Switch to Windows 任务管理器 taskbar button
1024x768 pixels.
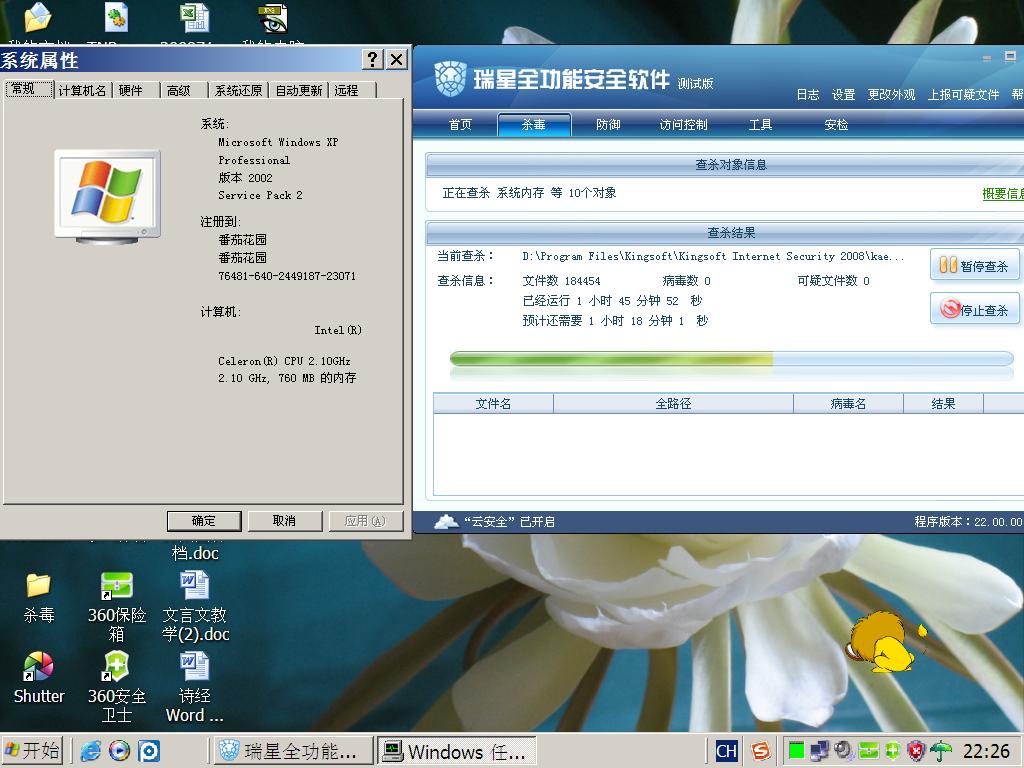(457, 751)
